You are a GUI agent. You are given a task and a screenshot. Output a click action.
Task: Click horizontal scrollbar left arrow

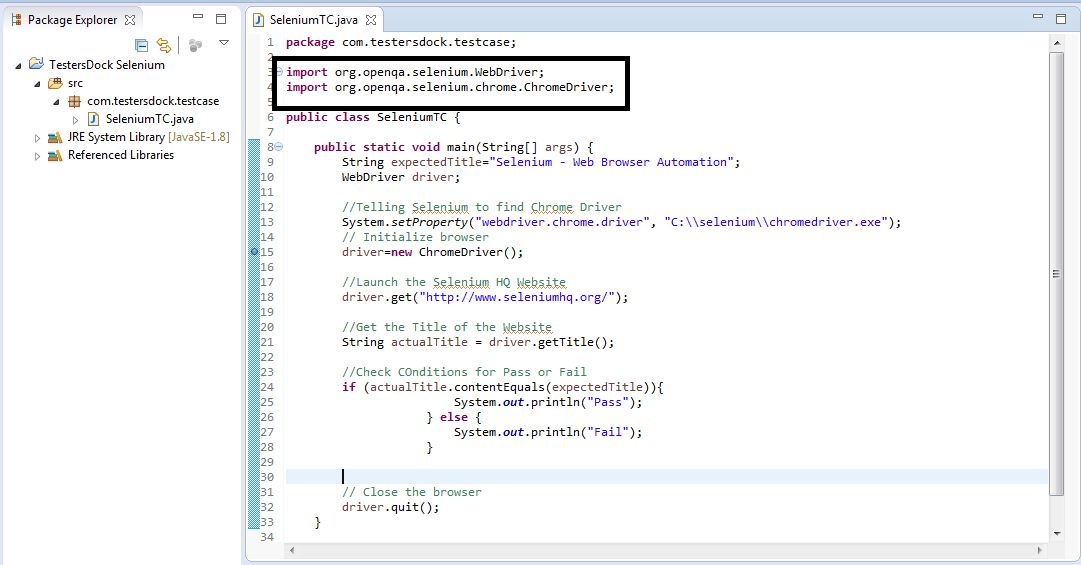click(x=292, y=550)
